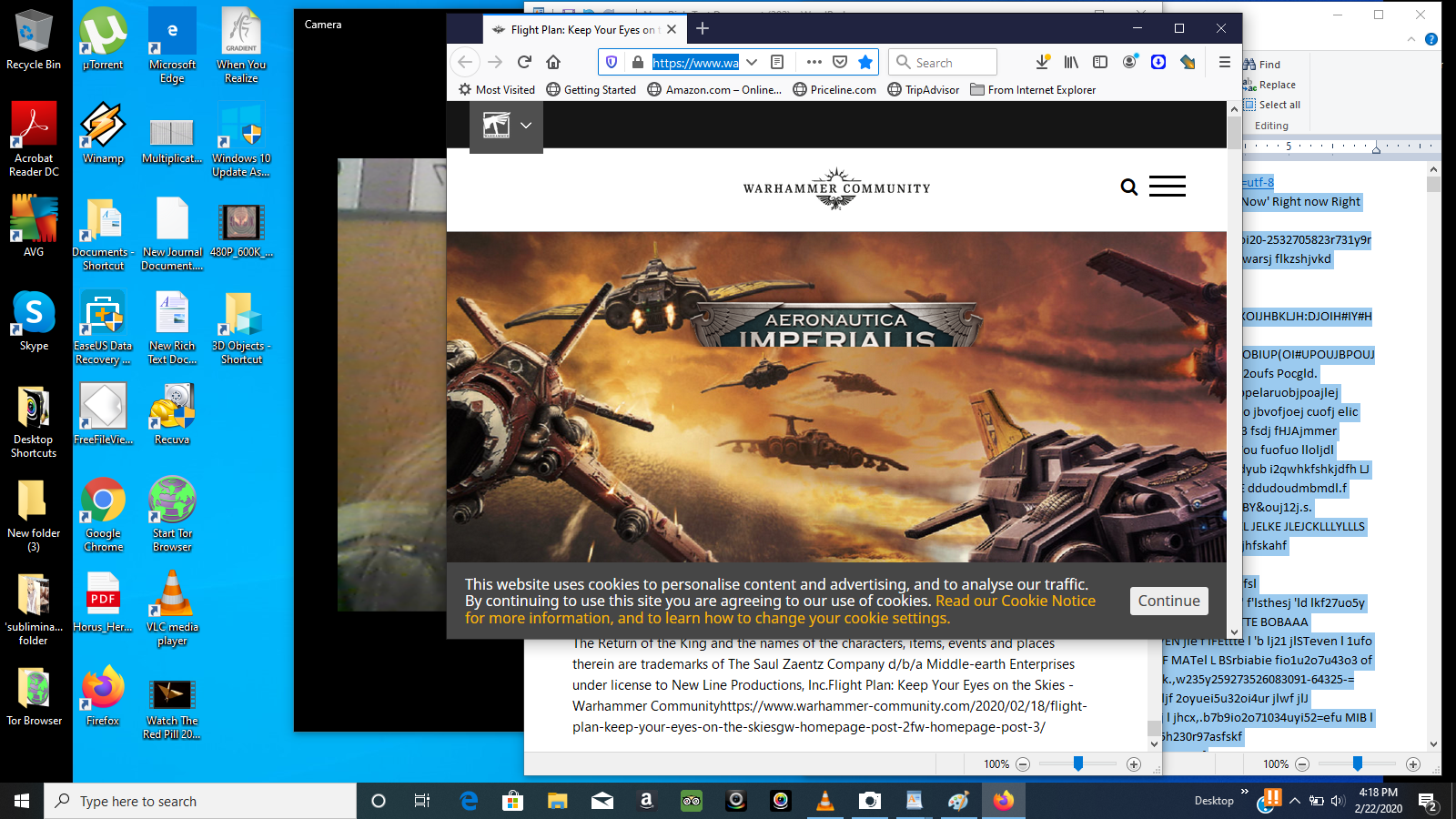Toggle the Firefox sidebar
1456x819 pixels.
pyautogui.click(x=1100, y=62)
